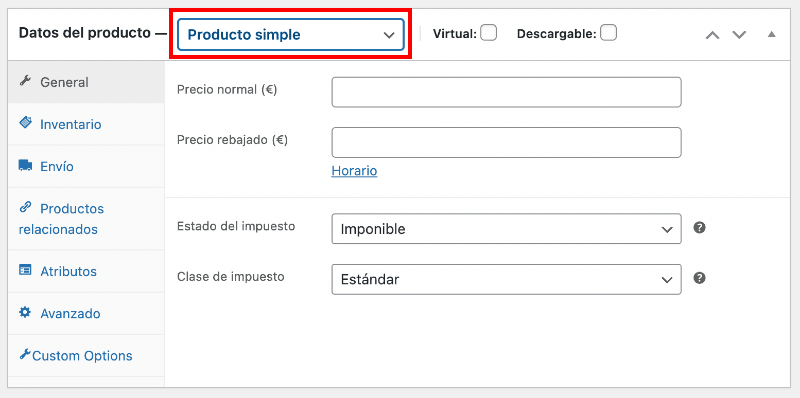
Task: Open the Estado del impuesto dropdown
Action: (x=506, y=229)
